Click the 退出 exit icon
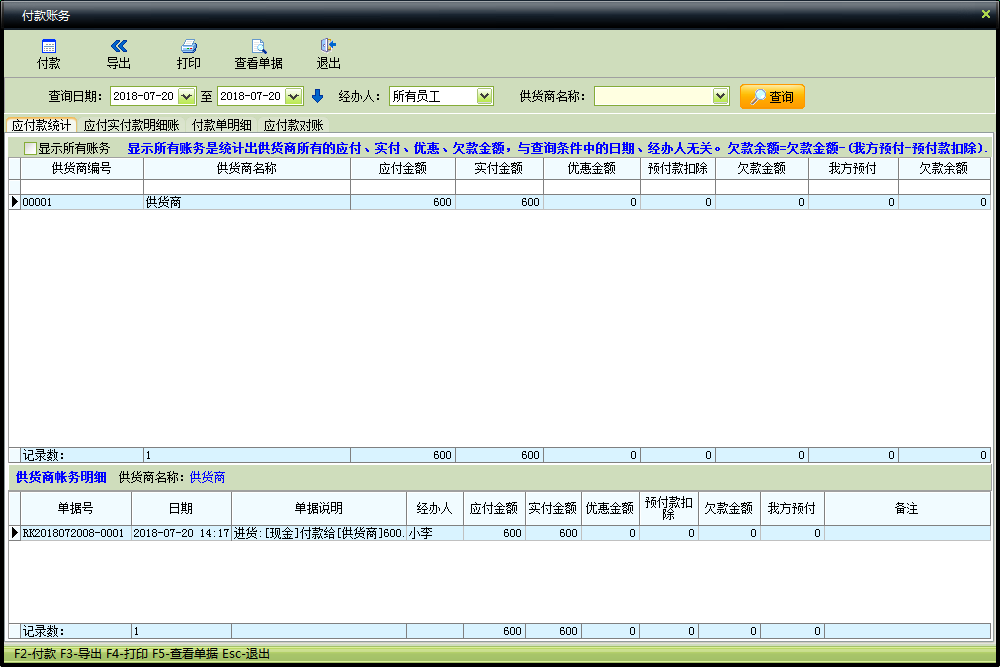1000x667 pixels. (328, 46)
